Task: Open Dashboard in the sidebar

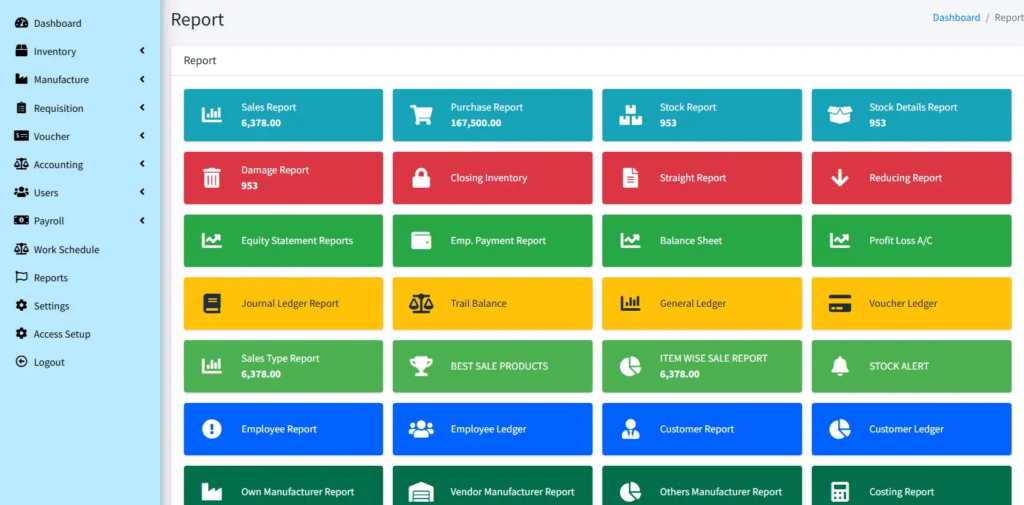Action: tap(57, 24)
